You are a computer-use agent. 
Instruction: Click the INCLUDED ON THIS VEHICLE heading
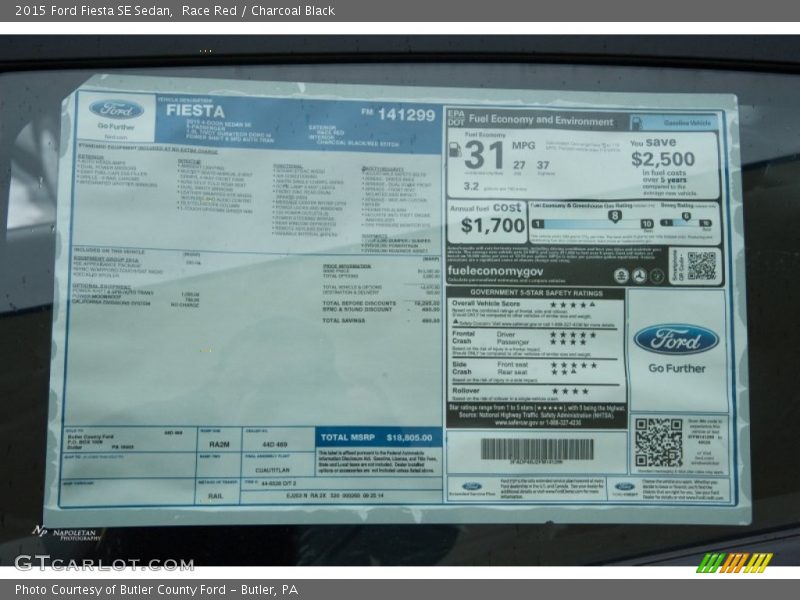point(109,251)
